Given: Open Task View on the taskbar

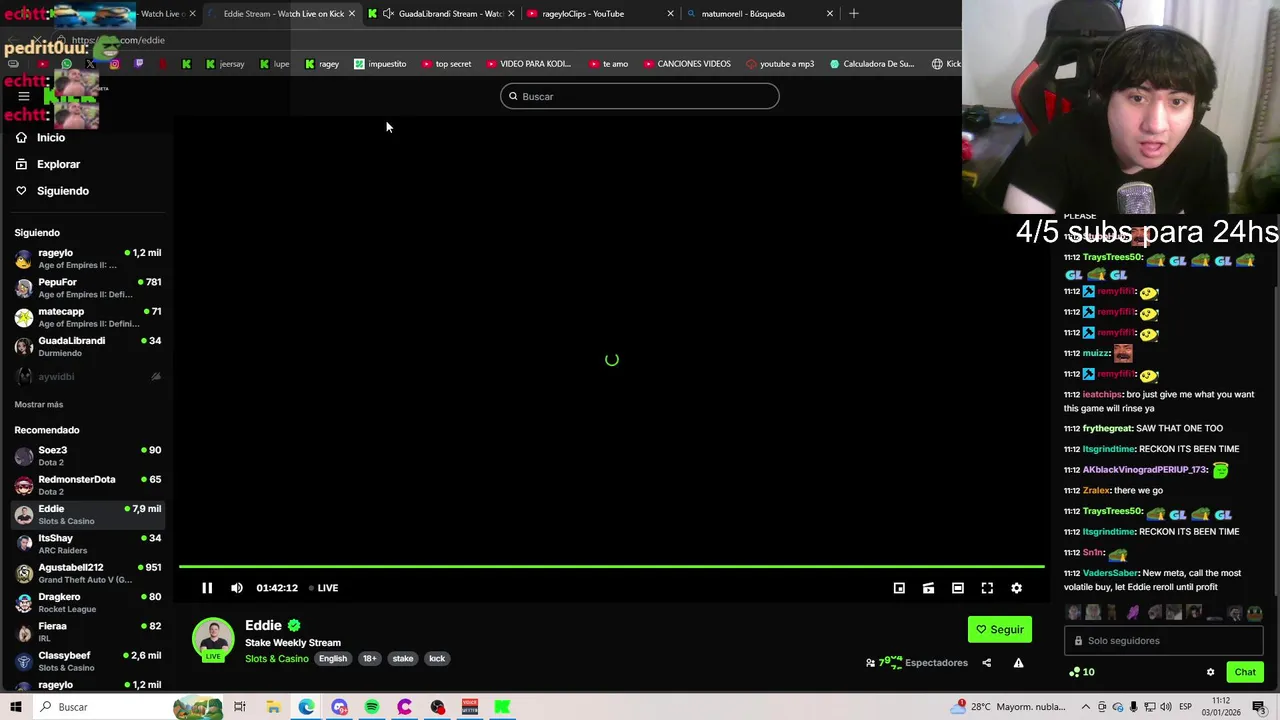Looking at the screenshot, I should 240,707.
